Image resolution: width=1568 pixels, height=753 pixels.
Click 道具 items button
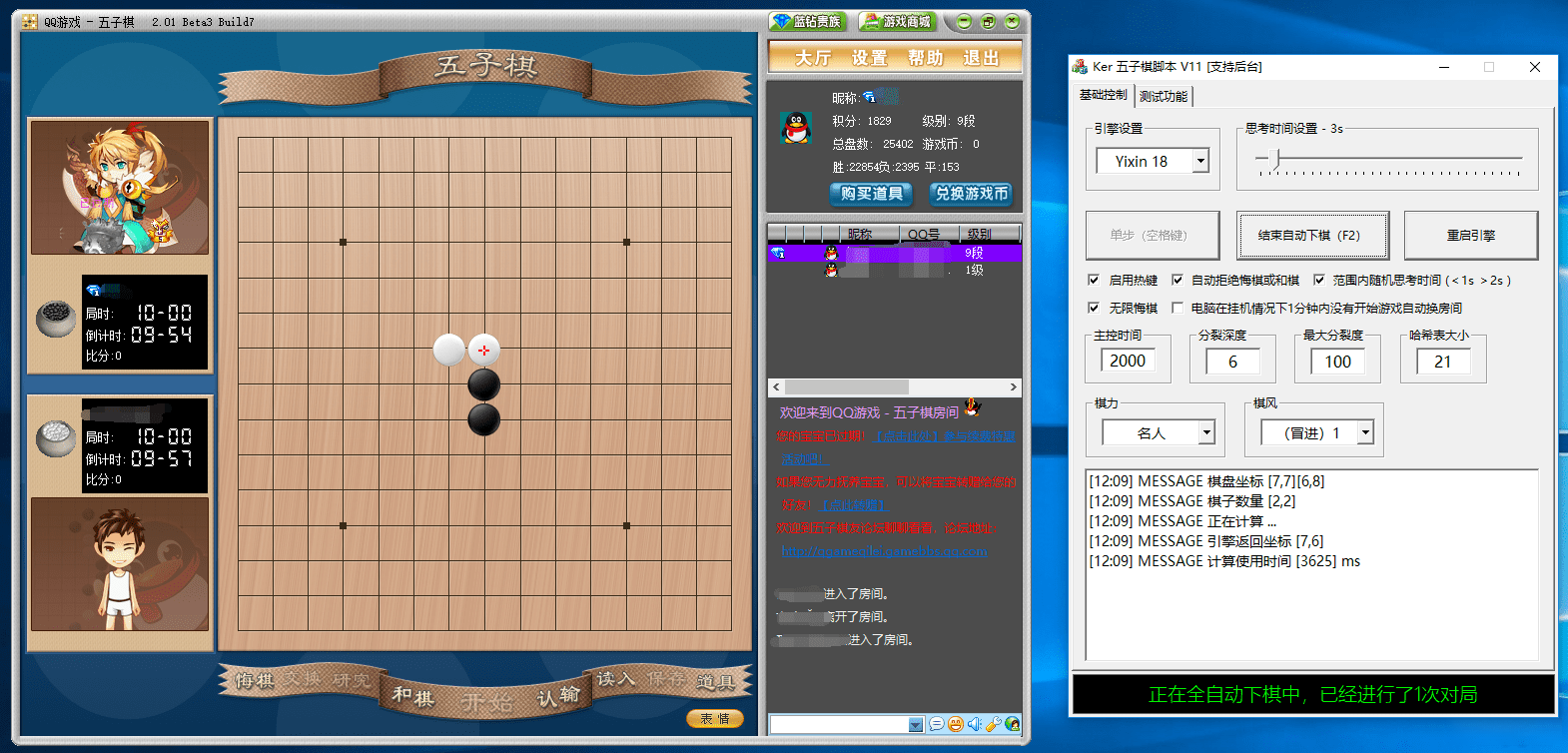pos(715,682)
